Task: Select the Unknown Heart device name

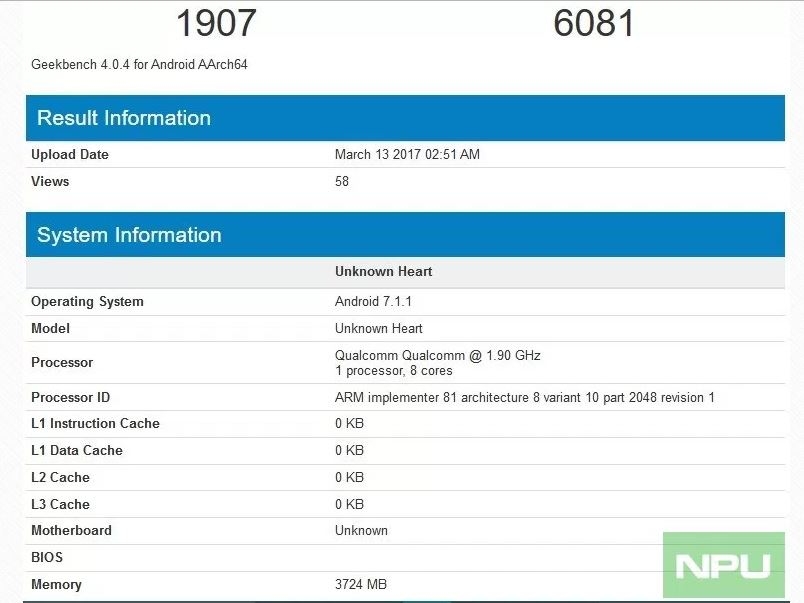Action: click(x=383, y=271)
